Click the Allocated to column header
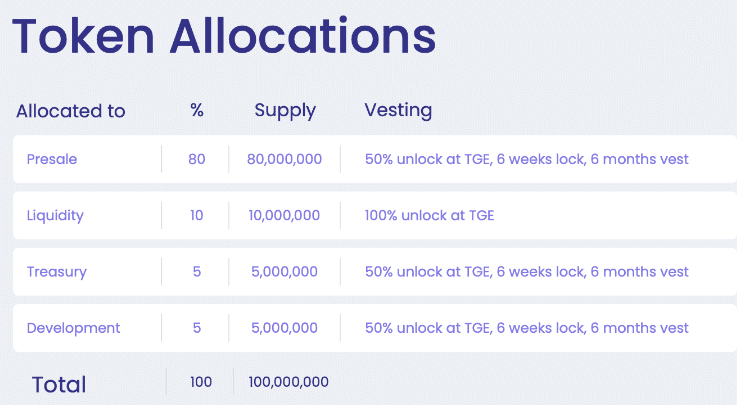737x405 pixels. tap(71, 111)
